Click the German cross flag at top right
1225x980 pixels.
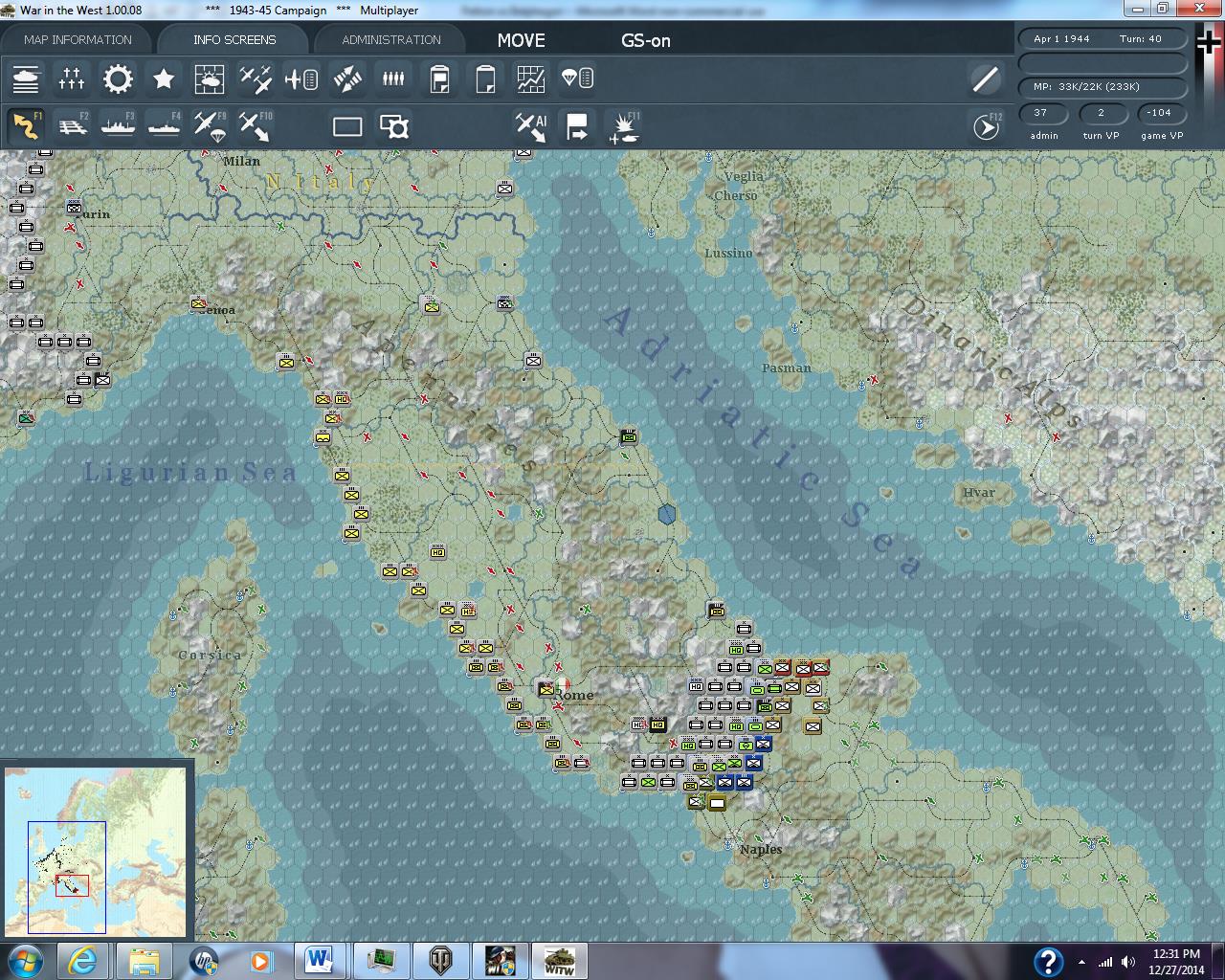[x=1210, y=44]
